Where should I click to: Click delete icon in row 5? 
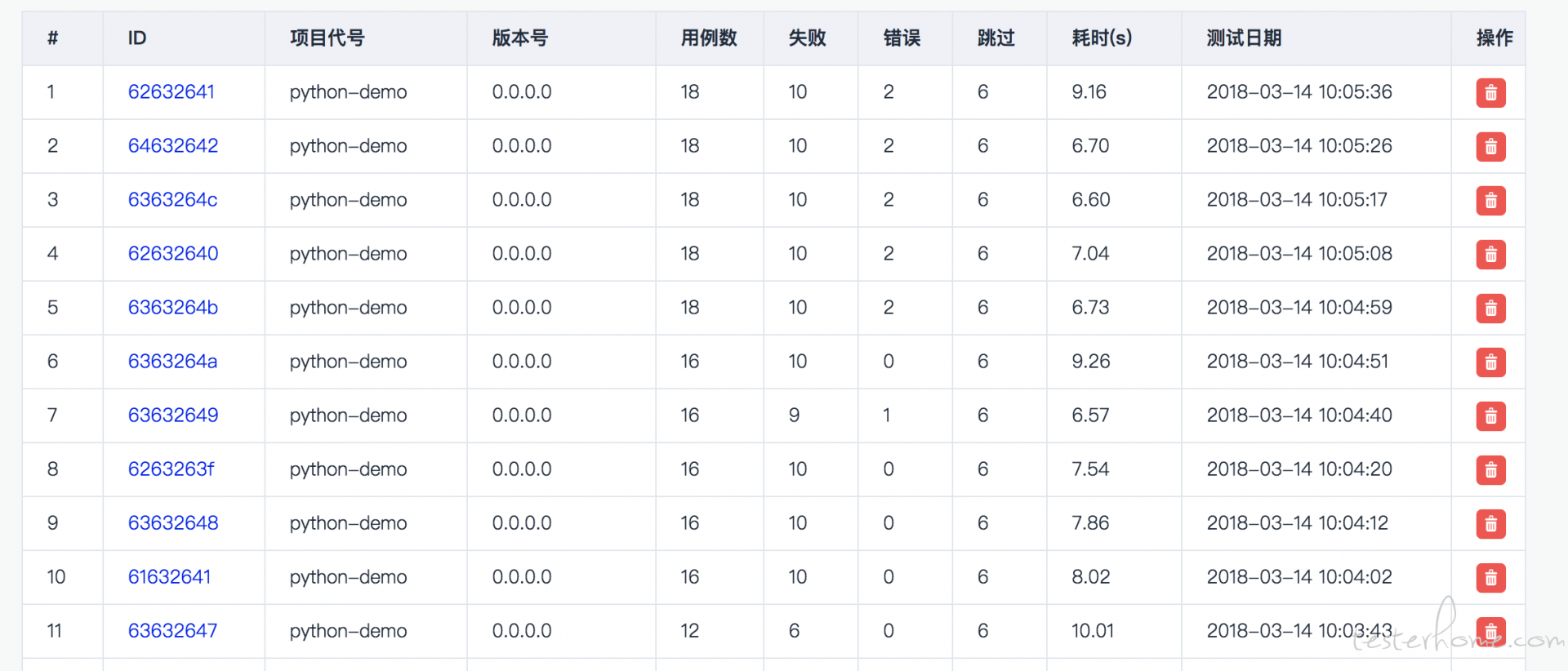(x=1490, y=309)
